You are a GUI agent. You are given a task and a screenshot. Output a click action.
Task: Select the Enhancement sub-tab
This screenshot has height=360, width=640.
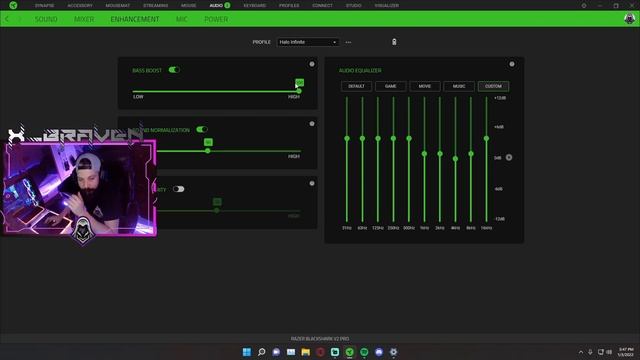tap(135, 19)
